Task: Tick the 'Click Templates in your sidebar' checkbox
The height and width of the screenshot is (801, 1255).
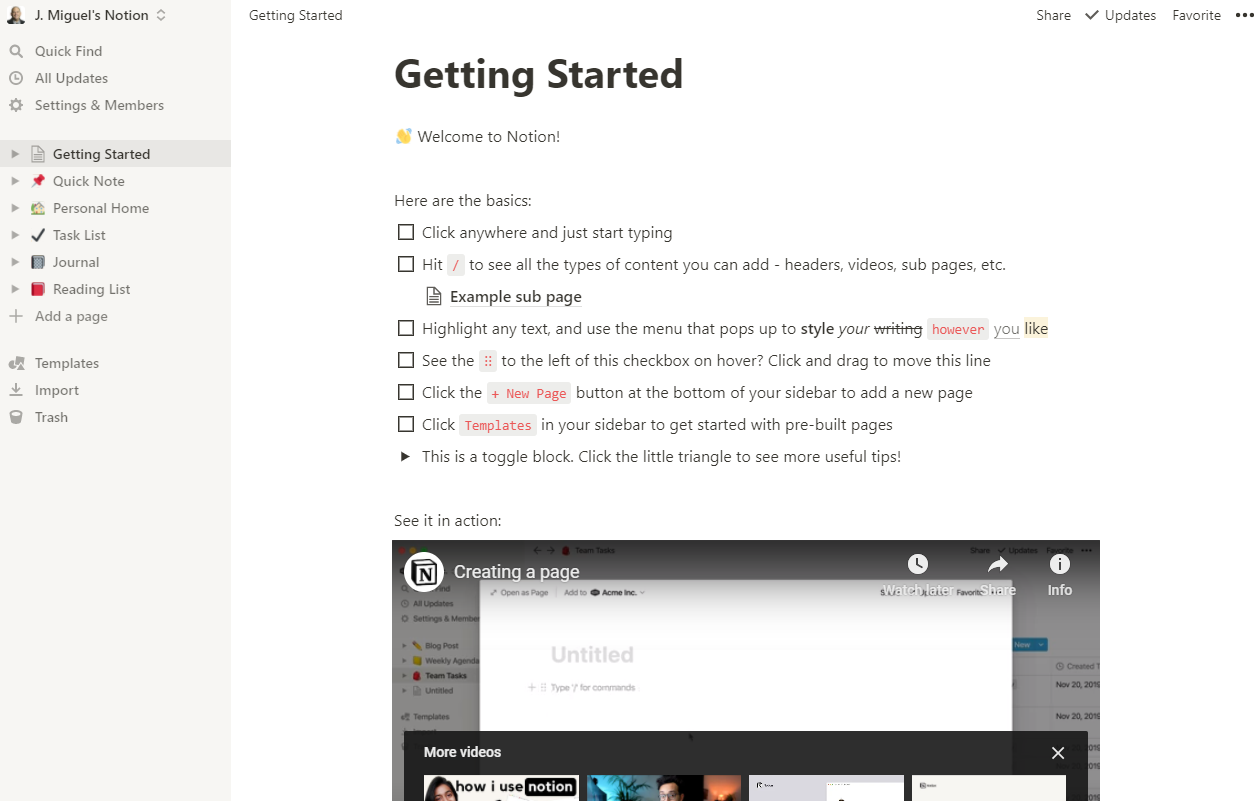Action: click(x=406, y=425)
